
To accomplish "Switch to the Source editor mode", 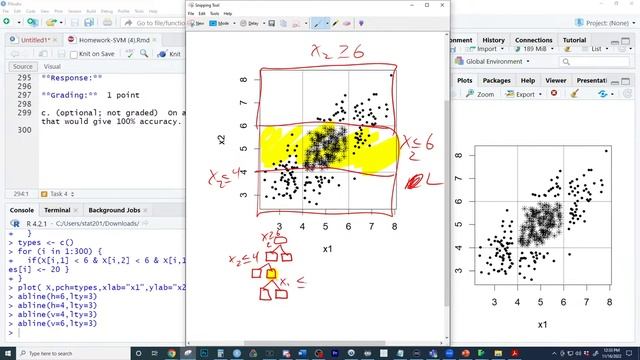I will 22,67.
